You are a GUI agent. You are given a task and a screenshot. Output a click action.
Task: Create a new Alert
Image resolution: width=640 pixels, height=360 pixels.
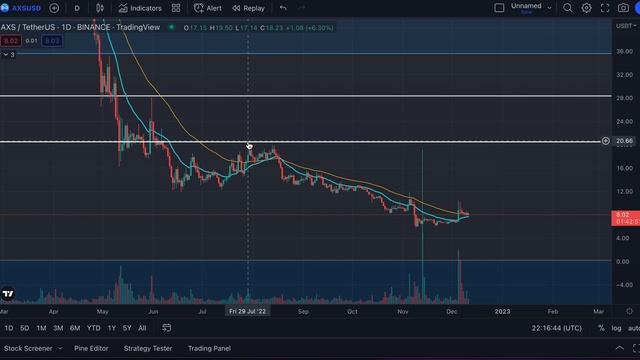click(x=208, y=8)
